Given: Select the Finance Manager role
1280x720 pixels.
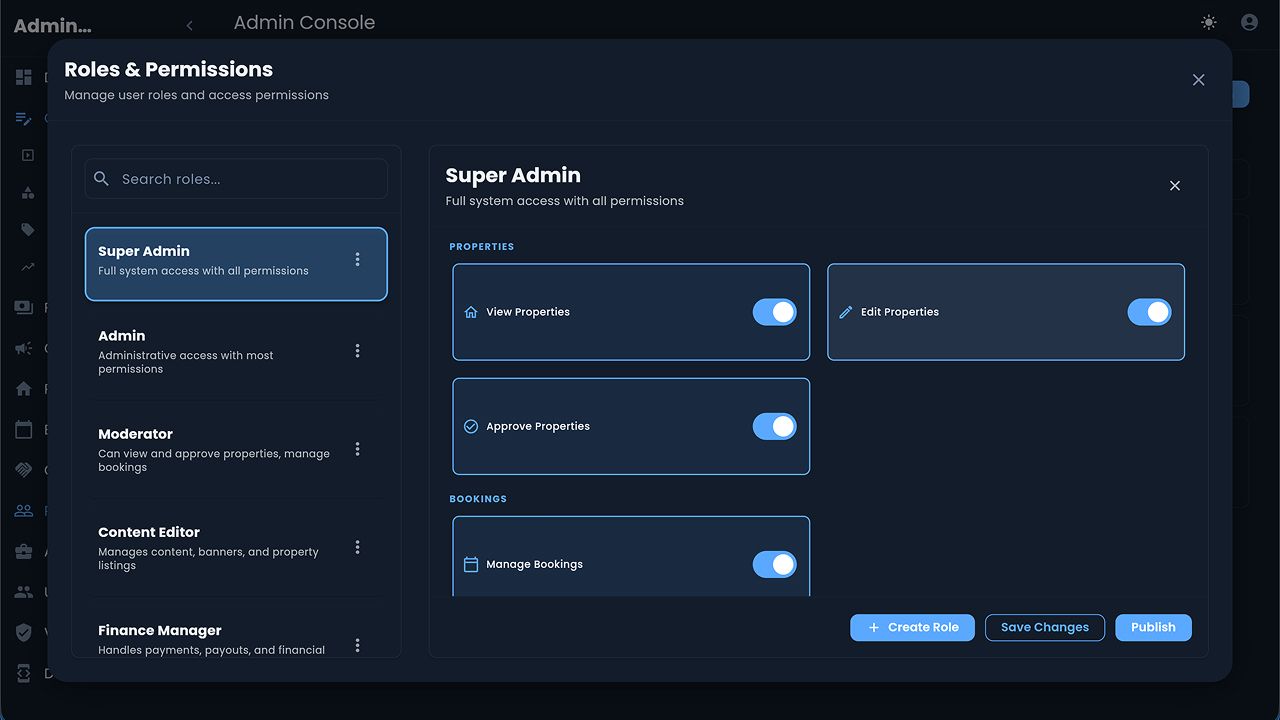Looking at the screenshot, I should 210,638.
